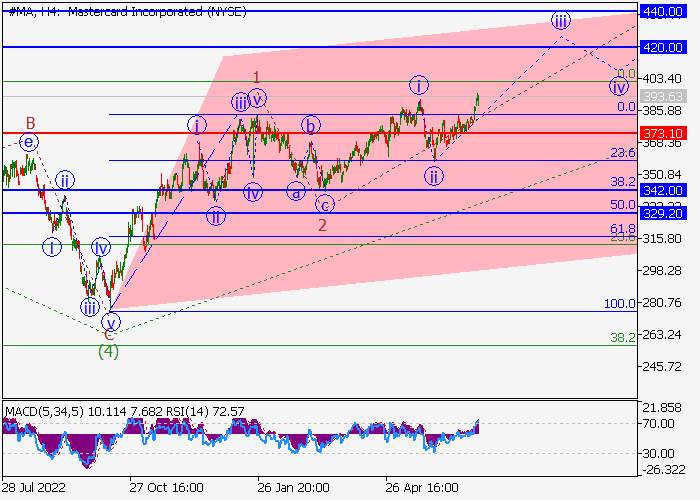
Task: Click the red 373.10 price label
Action: 662,133
